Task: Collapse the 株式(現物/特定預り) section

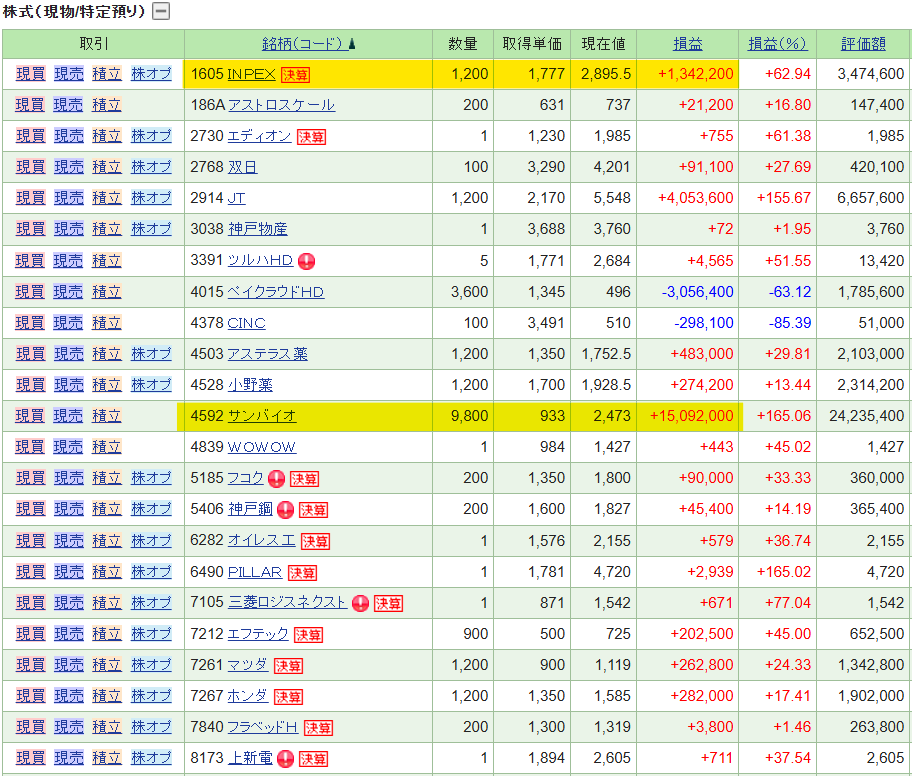Action: tap(161, 12)
